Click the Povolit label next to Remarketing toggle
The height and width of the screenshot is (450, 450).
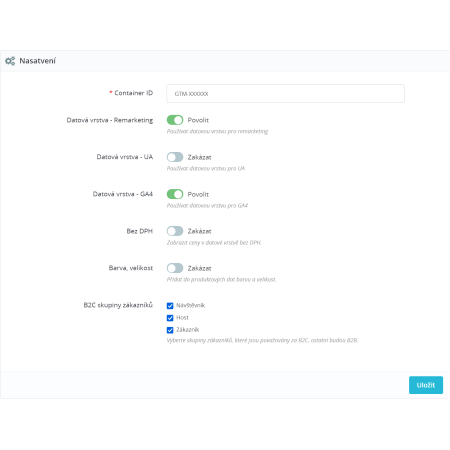(198, 120)
